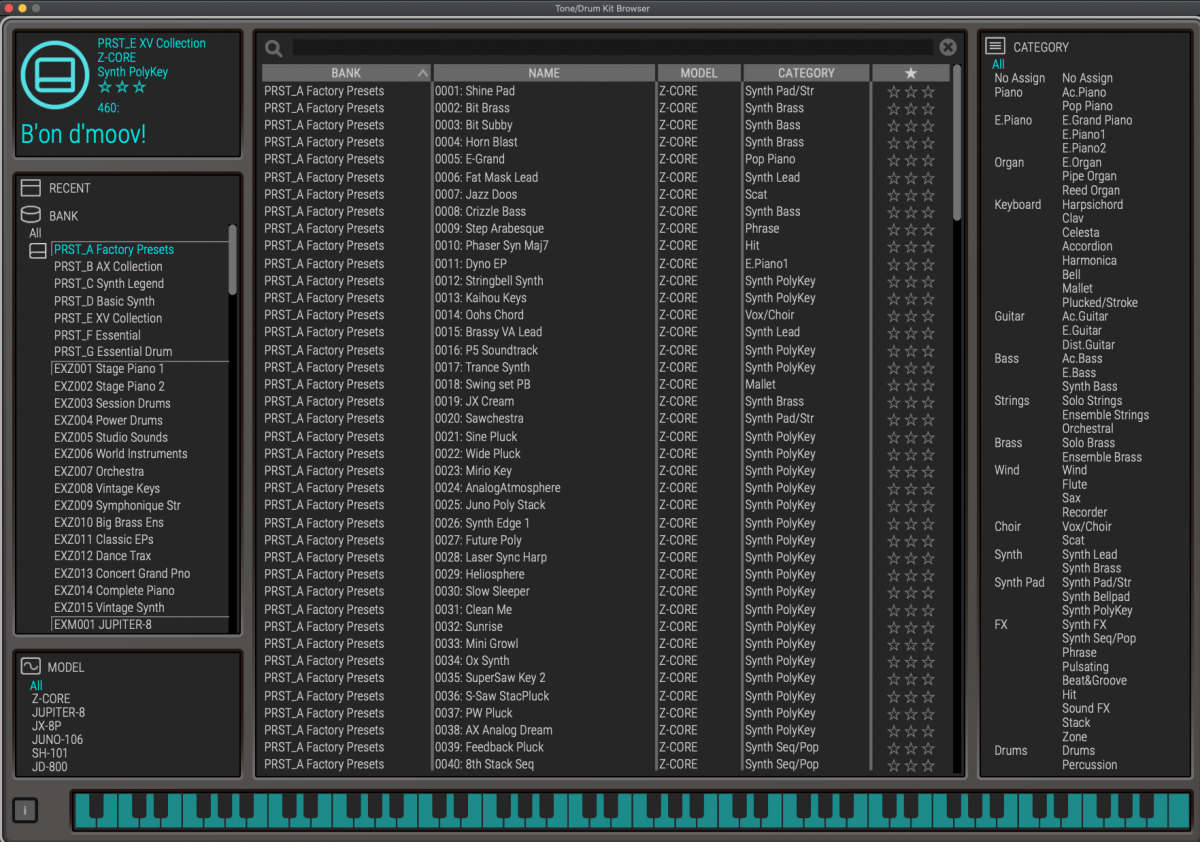1200x842 pixels.
Task: Click the MODEL waveform icon
Action: (31, 667)
